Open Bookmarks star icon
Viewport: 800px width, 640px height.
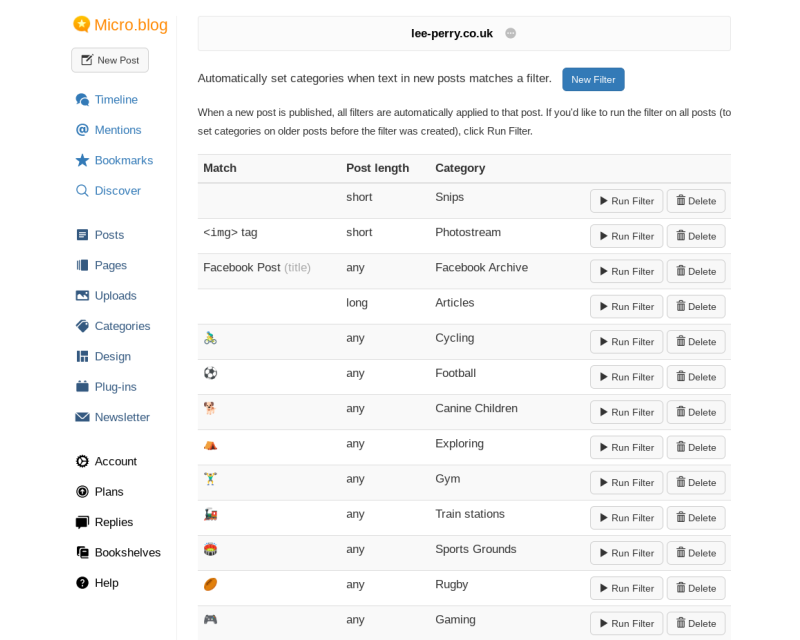82,160
